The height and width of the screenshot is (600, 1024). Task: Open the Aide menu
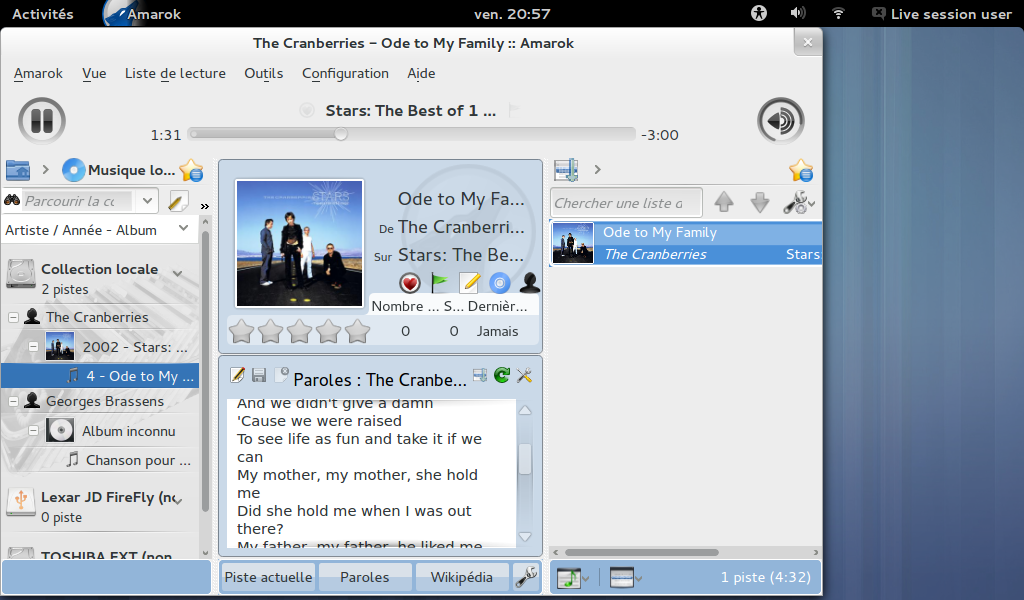coord(421,74)
